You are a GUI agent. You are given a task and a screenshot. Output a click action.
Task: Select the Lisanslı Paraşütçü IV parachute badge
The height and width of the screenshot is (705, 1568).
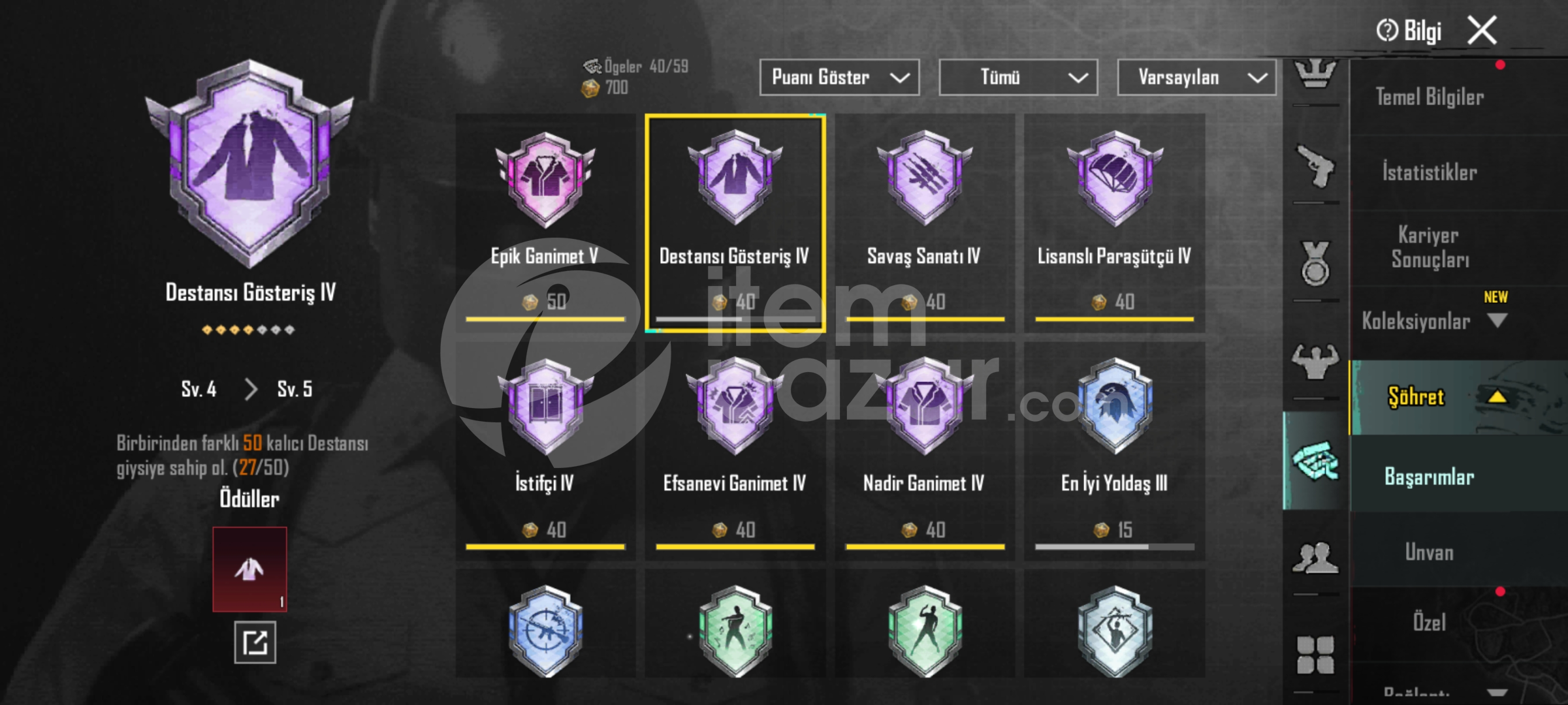[x=1114, y=222]
